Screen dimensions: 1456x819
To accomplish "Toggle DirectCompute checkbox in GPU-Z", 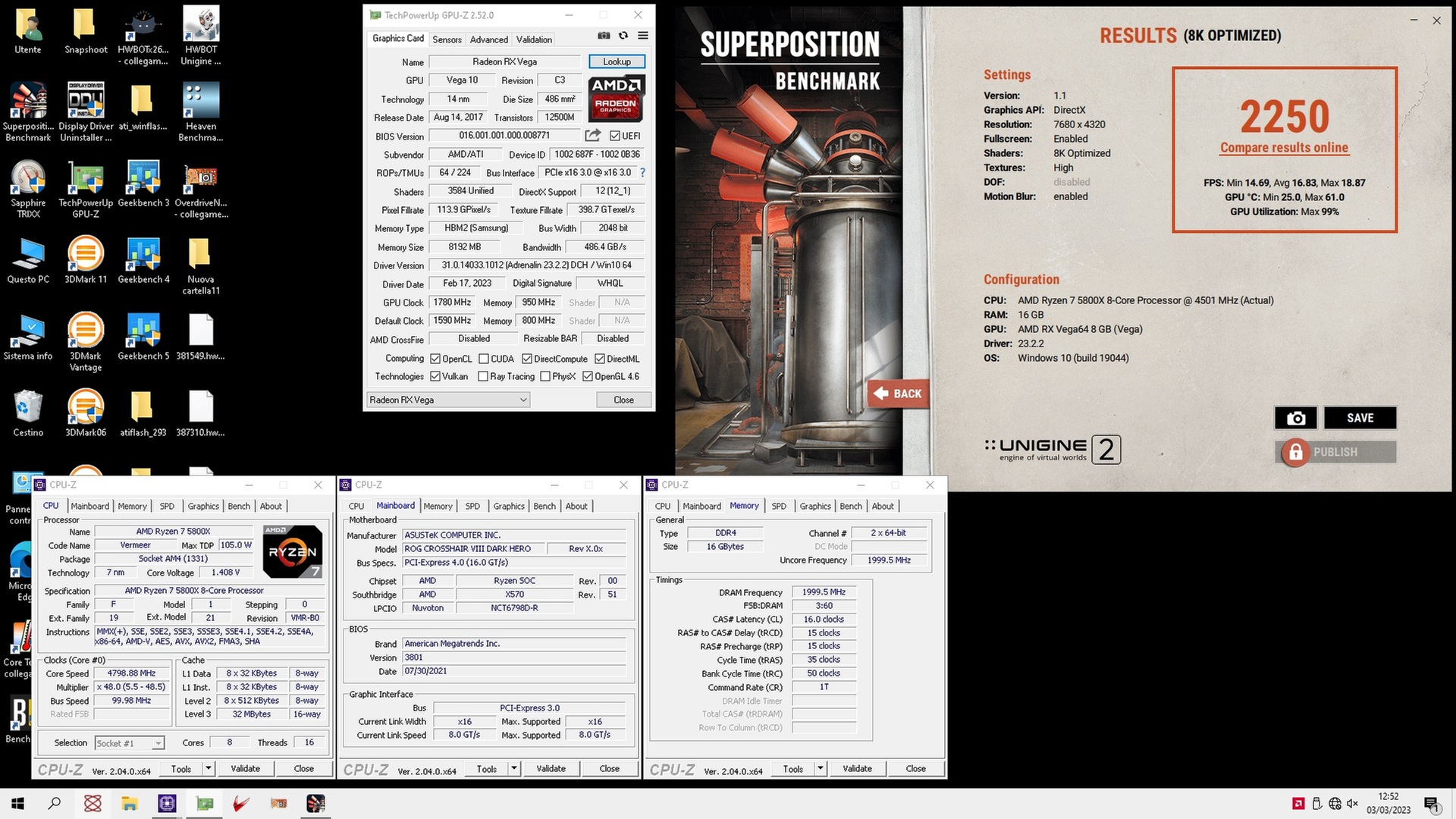I will click(x=527, y=359).
